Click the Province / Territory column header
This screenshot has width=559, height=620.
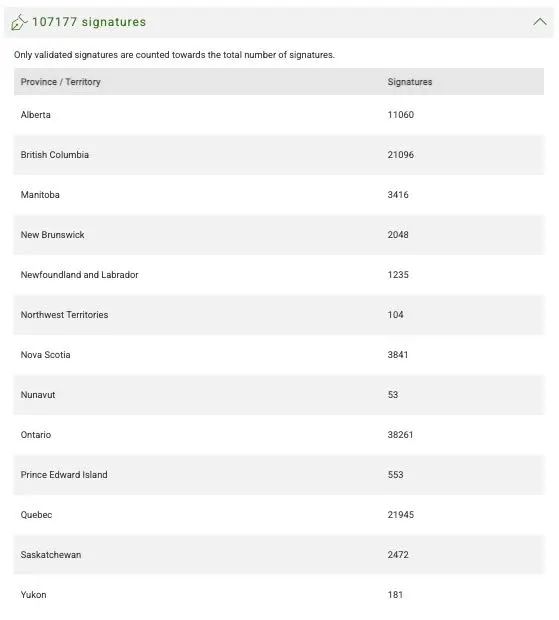click(60, 82)
